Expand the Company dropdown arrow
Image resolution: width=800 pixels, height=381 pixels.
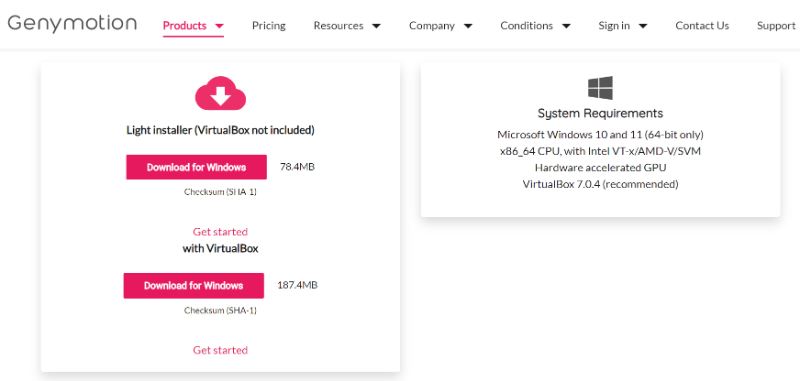(x=467, y=26)
